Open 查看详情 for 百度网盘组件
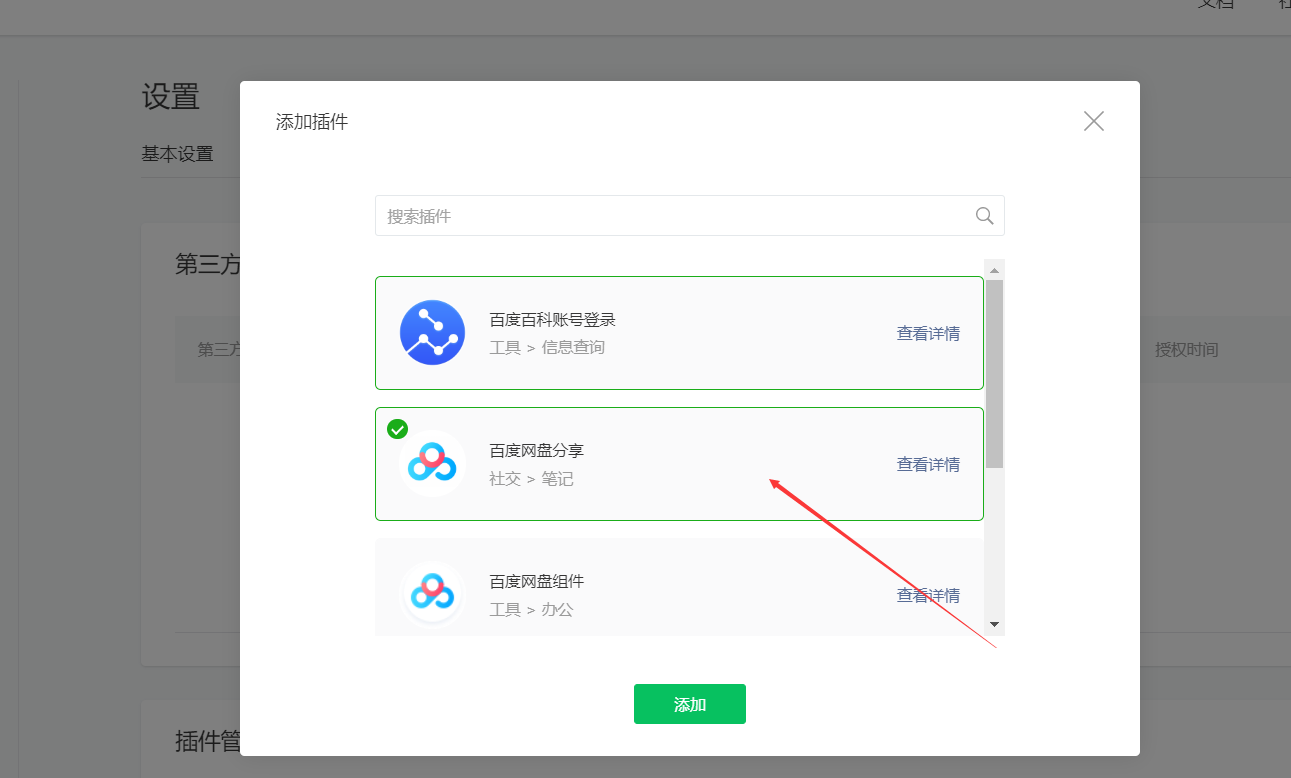This screenshot has width=1291, height=778. point(928,596)
